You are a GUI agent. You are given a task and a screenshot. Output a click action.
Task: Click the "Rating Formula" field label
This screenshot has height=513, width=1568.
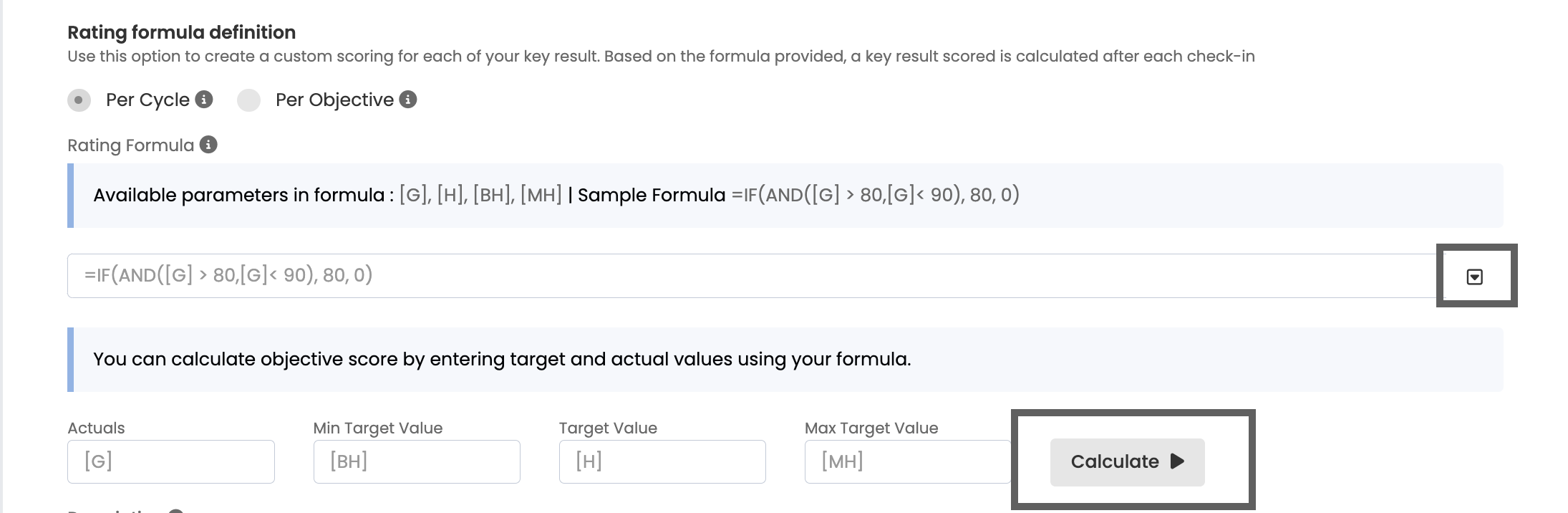coord(130,145)
